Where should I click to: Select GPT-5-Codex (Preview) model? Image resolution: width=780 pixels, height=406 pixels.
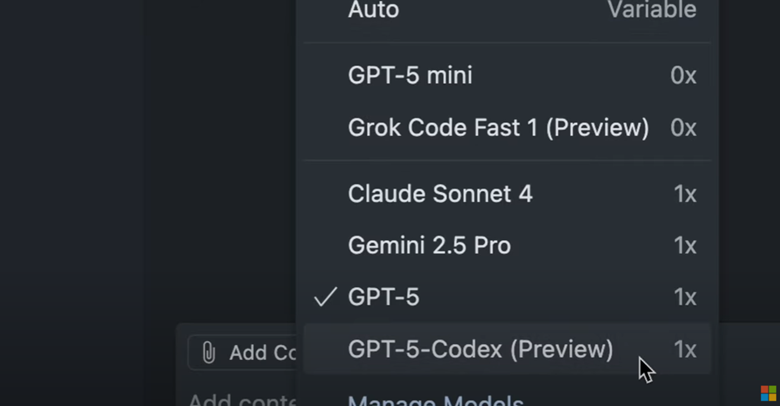480,349
